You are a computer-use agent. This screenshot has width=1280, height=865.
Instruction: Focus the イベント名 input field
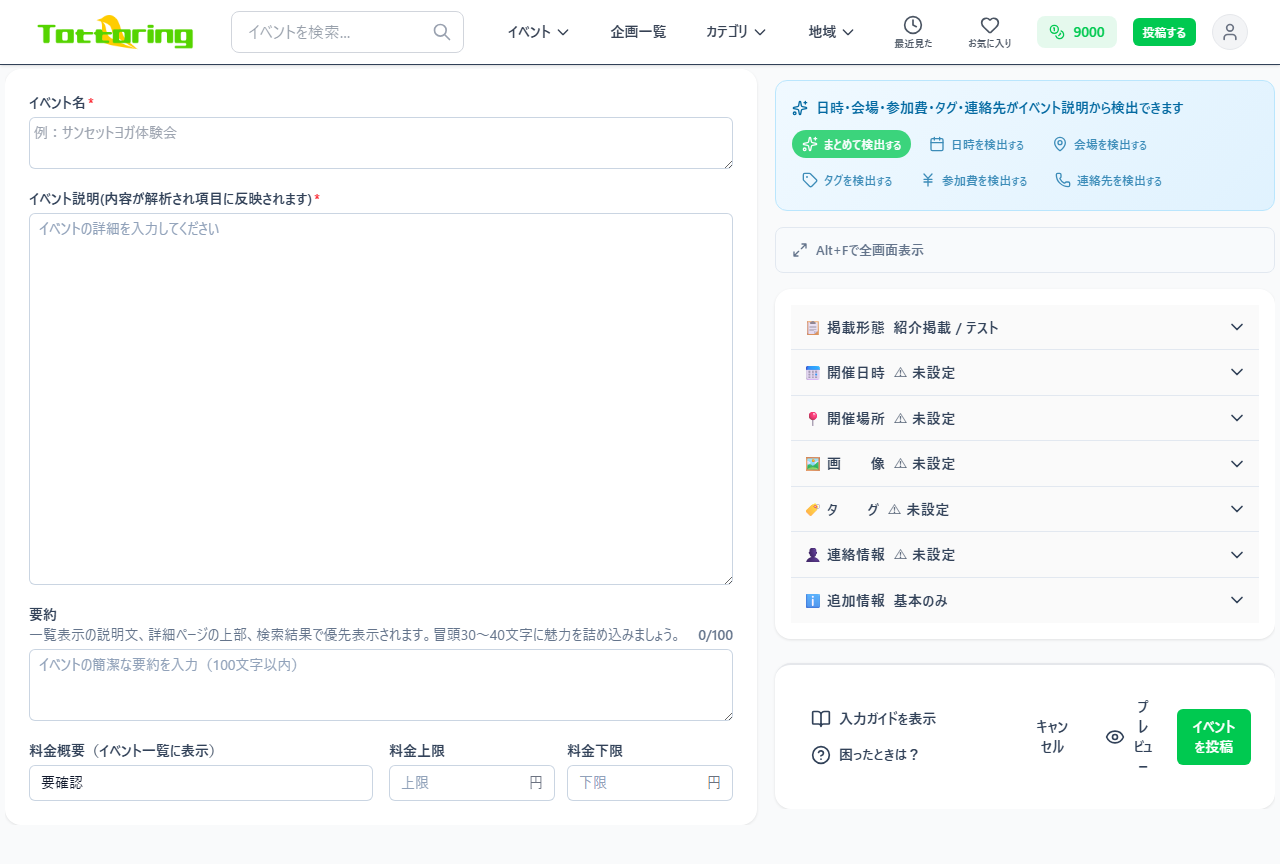(x=381, y=143)
